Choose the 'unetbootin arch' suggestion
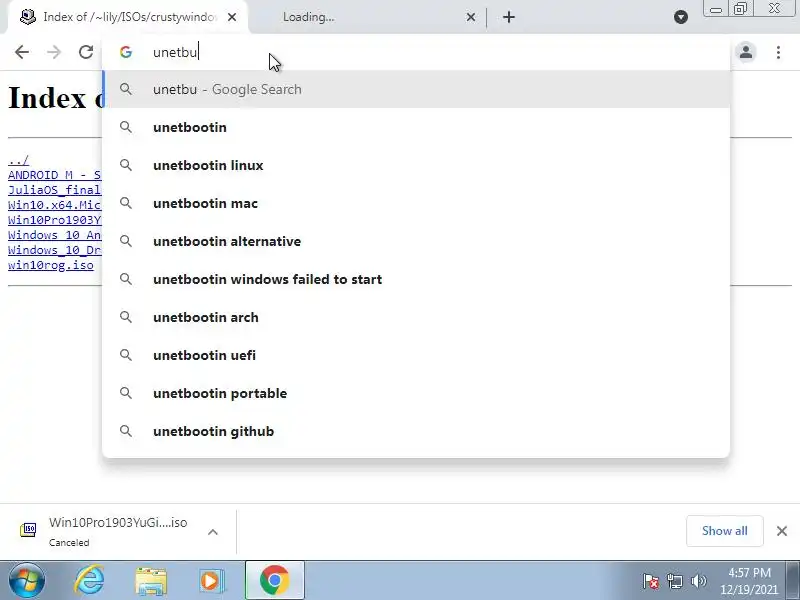 416,317
